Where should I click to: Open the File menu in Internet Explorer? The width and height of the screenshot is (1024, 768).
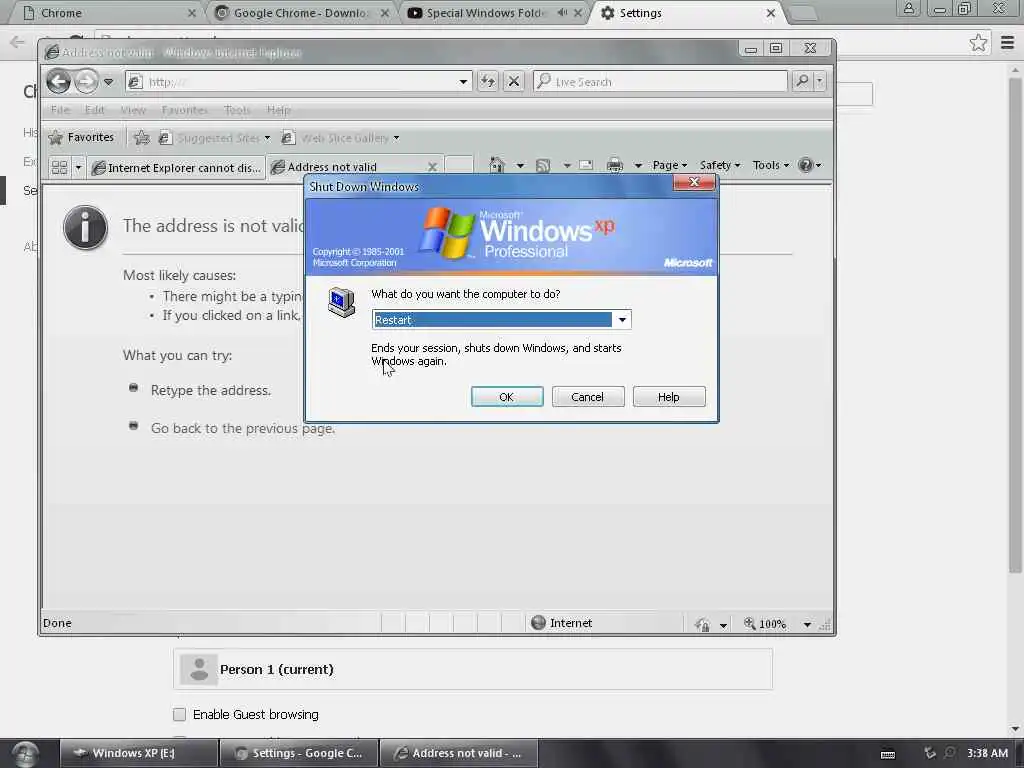59,110
